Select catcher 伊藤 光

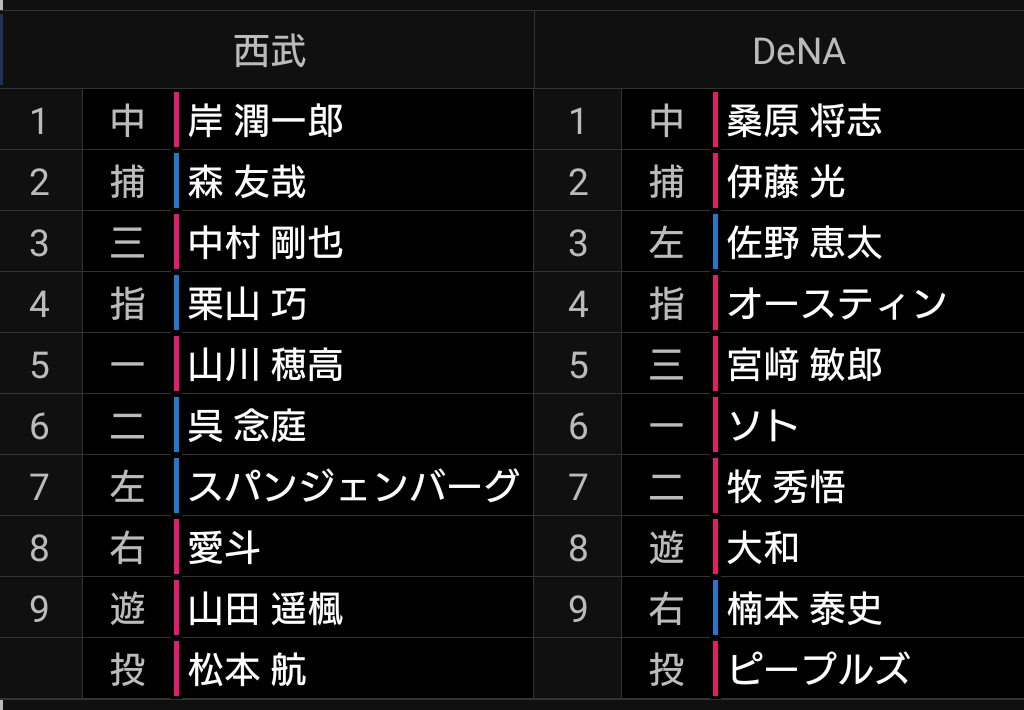coord(787,182)
